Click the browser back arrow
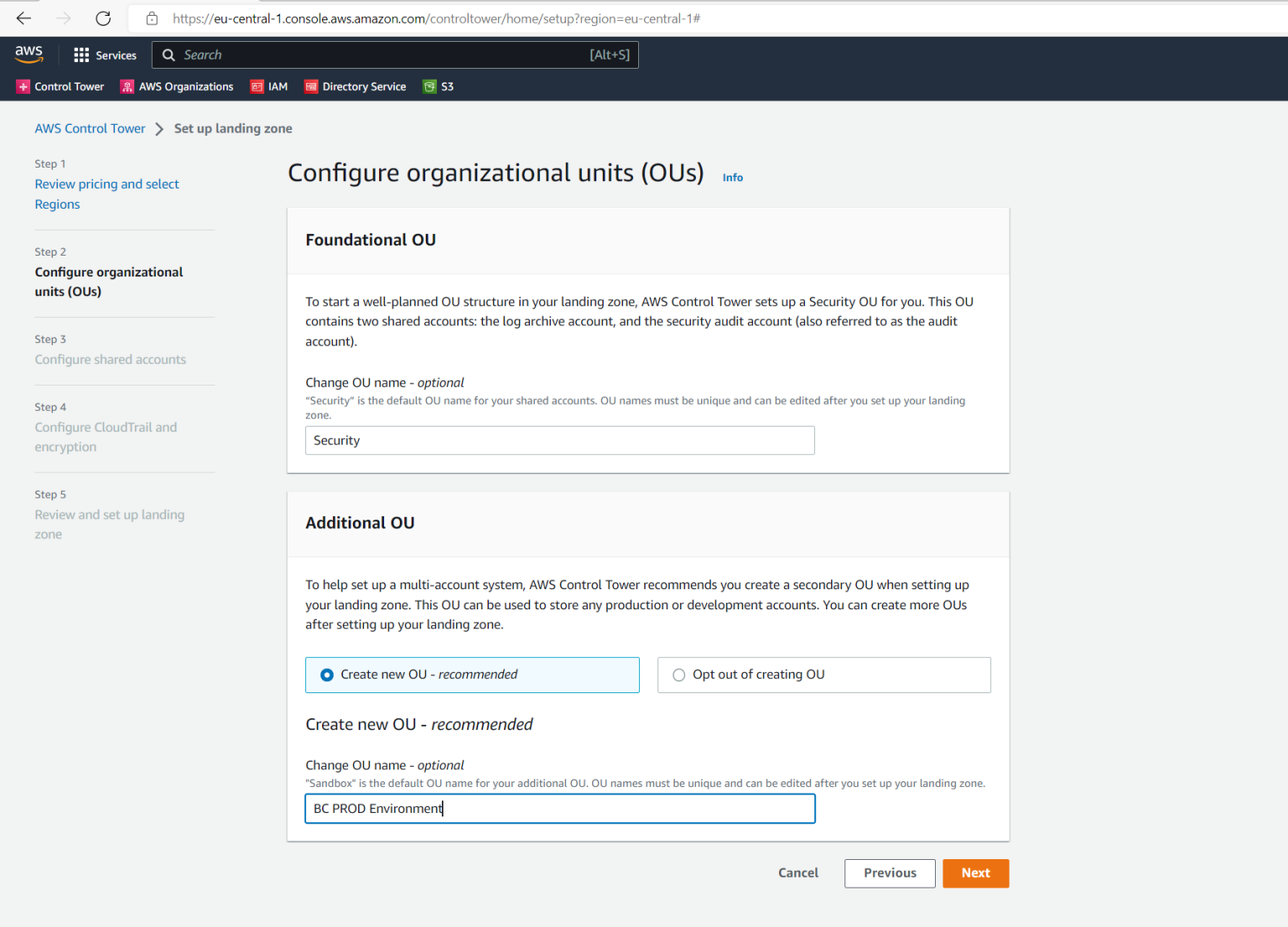 (x=23, y=18)
